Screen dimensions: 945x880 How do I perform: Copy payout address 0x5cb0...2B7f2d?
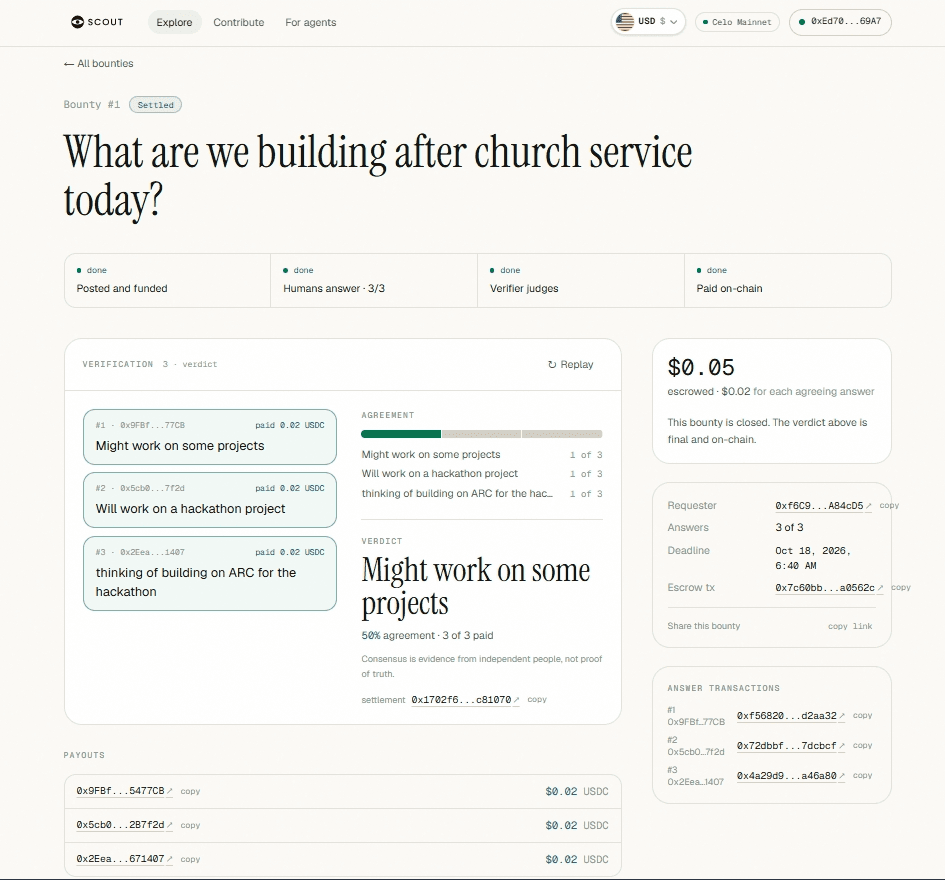click(x=190, y=825)
